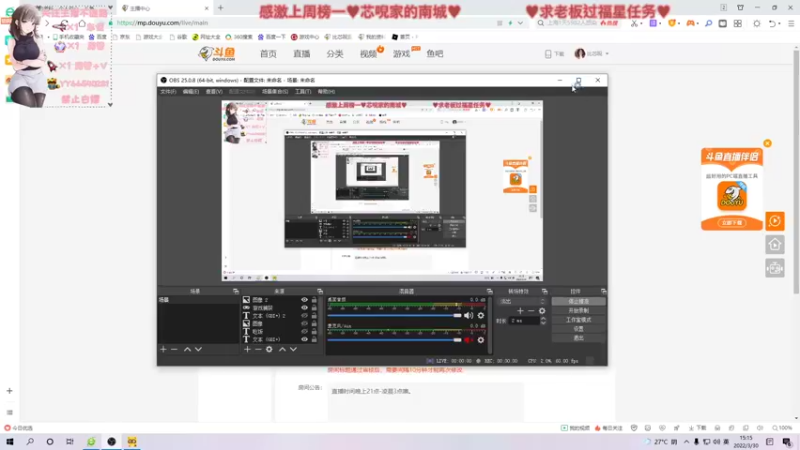Open Windows taskbar search
The image size is (800, 450).
click(x=30, y=441)
